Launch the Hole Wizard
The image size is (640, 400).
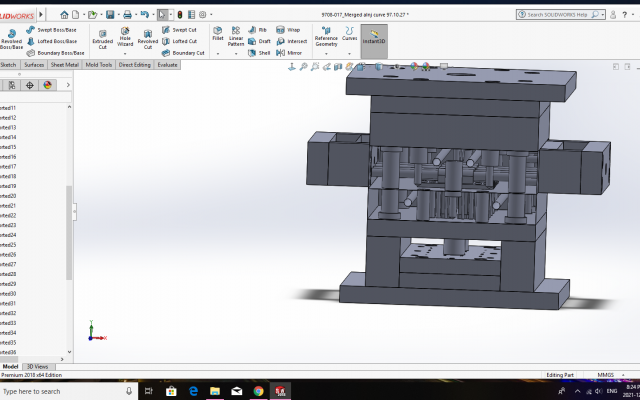(125, 36)
